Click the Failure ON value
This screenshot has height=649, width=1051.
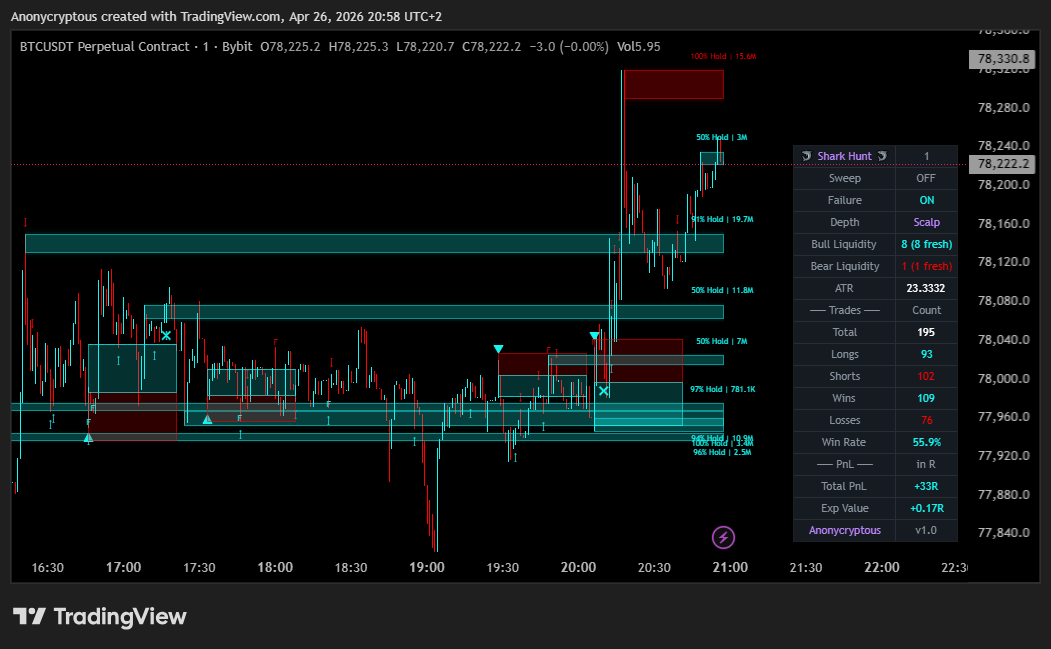(x=926, y=200)
